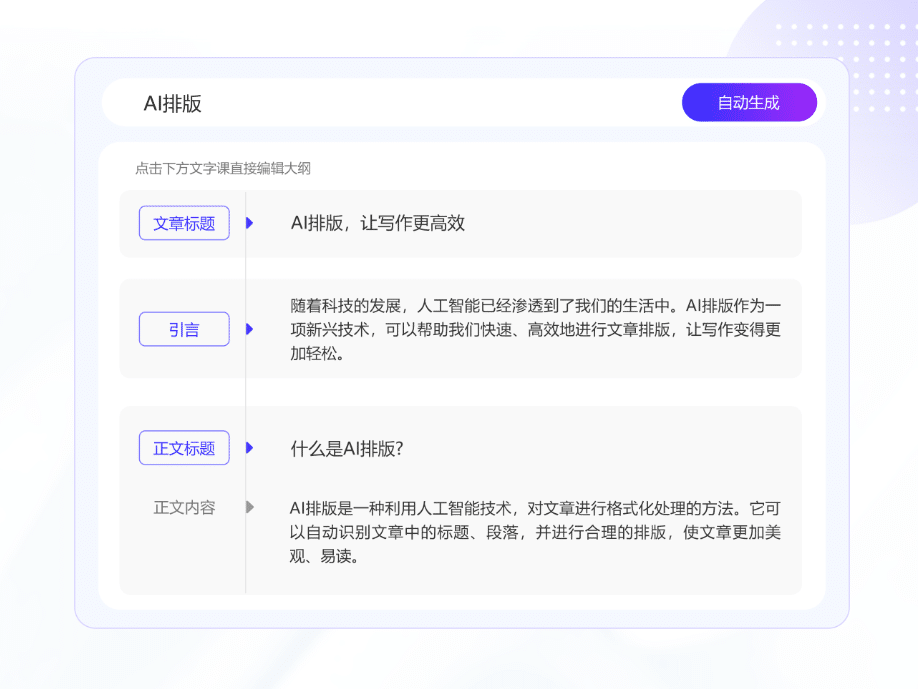
Task: Edit the intro paragraph starting 随着科技的发展
Action: click(535, 329)
